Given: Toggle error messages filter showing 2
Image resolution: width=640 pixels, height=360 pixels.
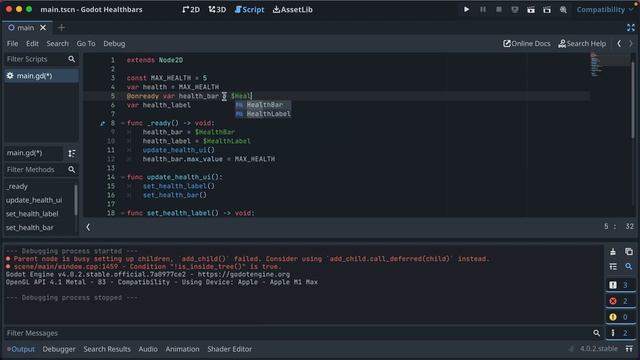Looking at the screenshot, I should tap(620, 301).
